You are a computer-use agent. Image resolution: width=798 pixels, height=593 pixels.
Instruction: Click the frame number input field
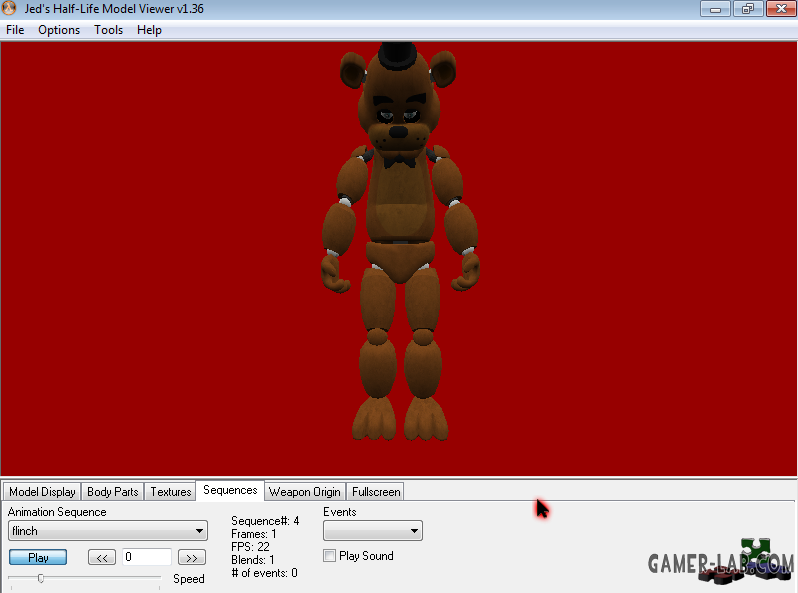(x=147, y=557)
